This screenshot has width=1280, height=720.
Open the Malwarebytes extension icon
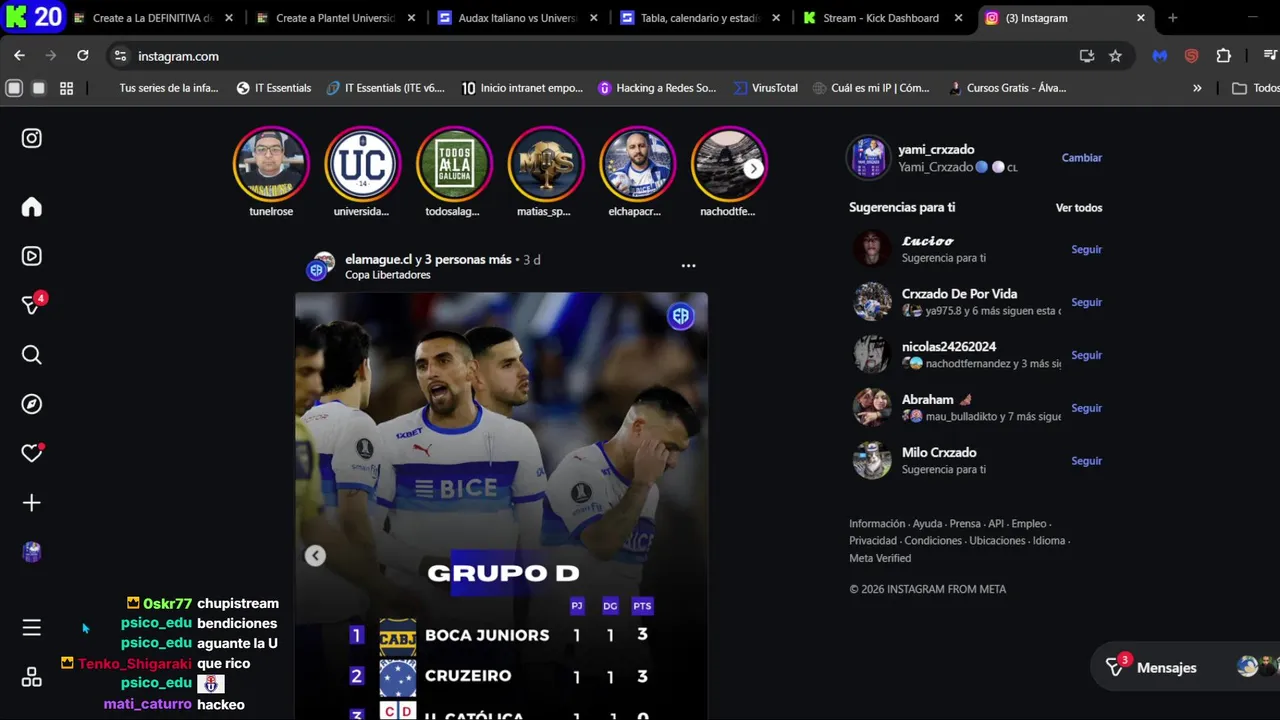pos(1160,56)
